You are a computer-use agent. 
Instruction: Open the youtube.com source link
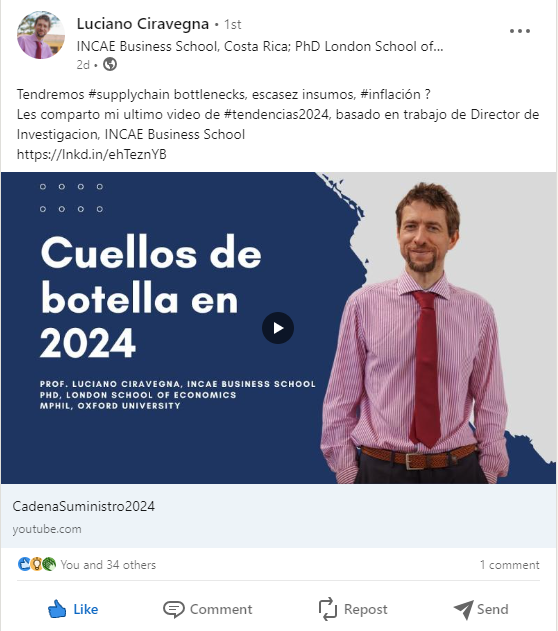click(47, 529)
